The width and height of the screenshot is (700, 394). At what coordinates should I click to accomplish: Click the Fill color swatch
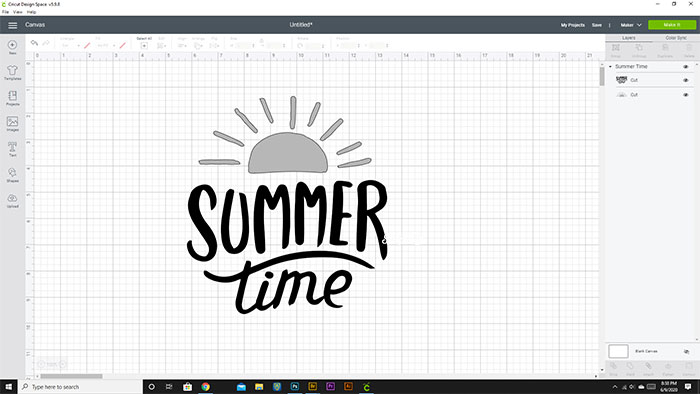pyautogui.click(x=122, y=46)
